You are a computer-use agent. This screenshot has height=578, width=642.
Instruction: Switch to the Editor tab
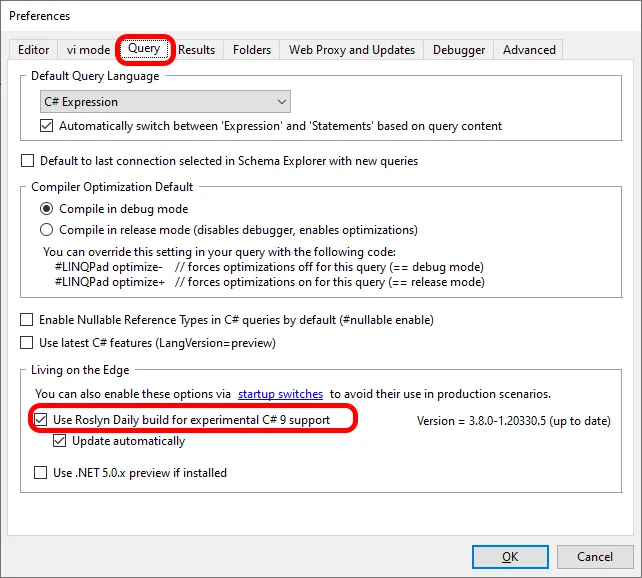coord(34,49)
